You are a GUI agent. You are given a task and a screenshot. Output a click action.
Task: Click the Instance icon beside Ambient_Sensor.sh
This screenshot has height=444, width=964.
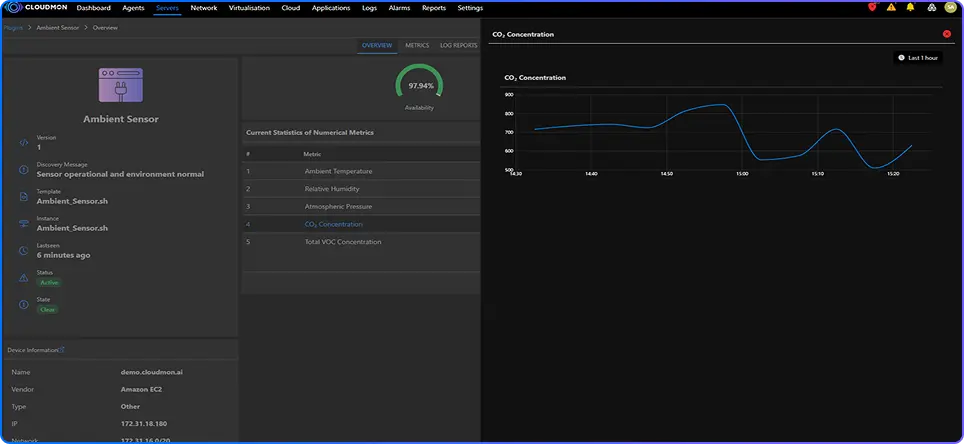pos(23,224)
